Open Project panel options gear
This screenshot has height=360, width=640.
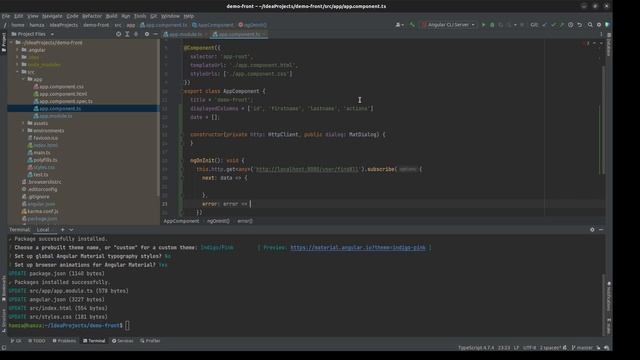pyautogui.click(x=147, y=34)
